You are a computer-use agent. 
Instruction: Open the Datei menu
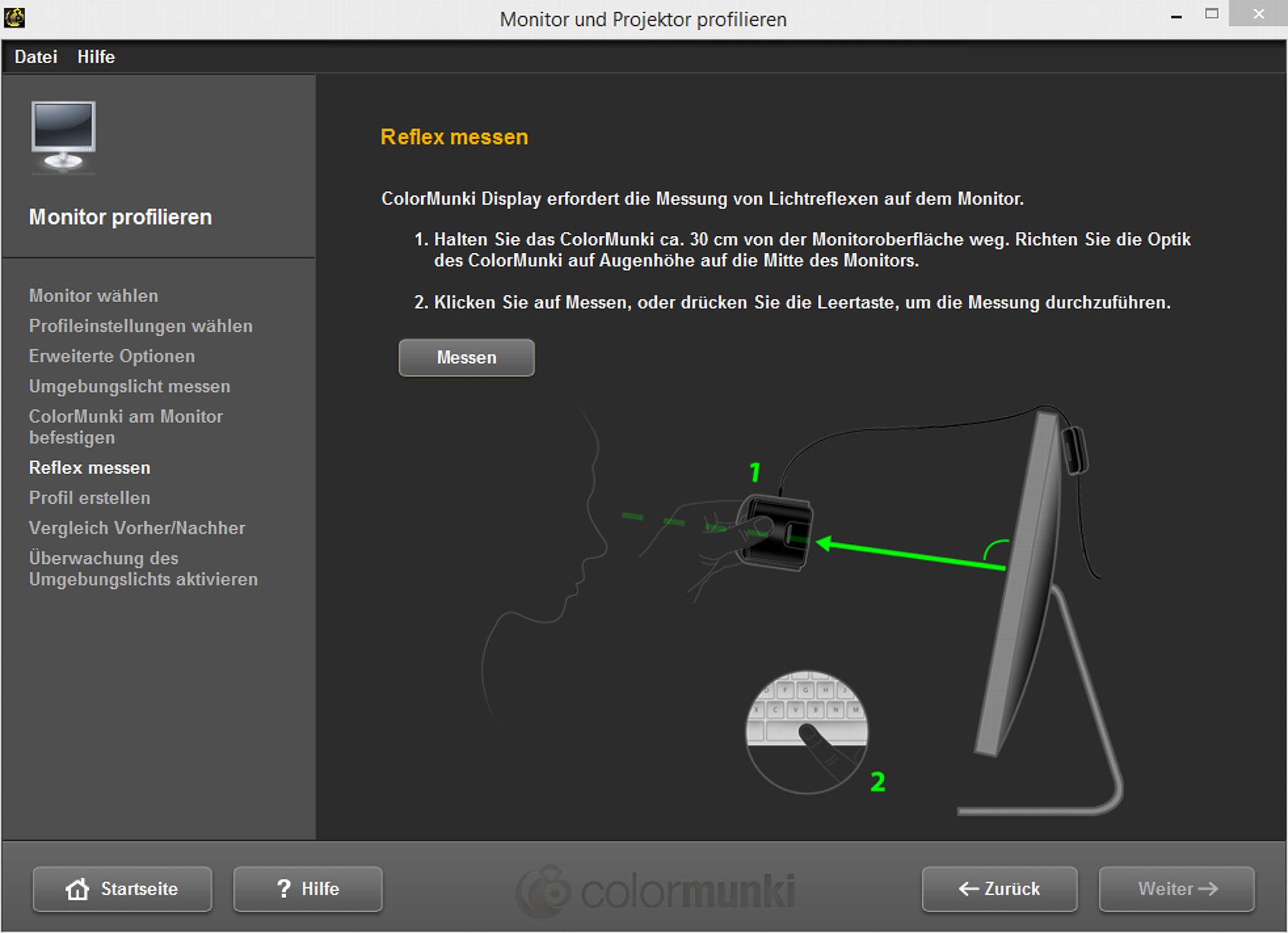(36, 57)
